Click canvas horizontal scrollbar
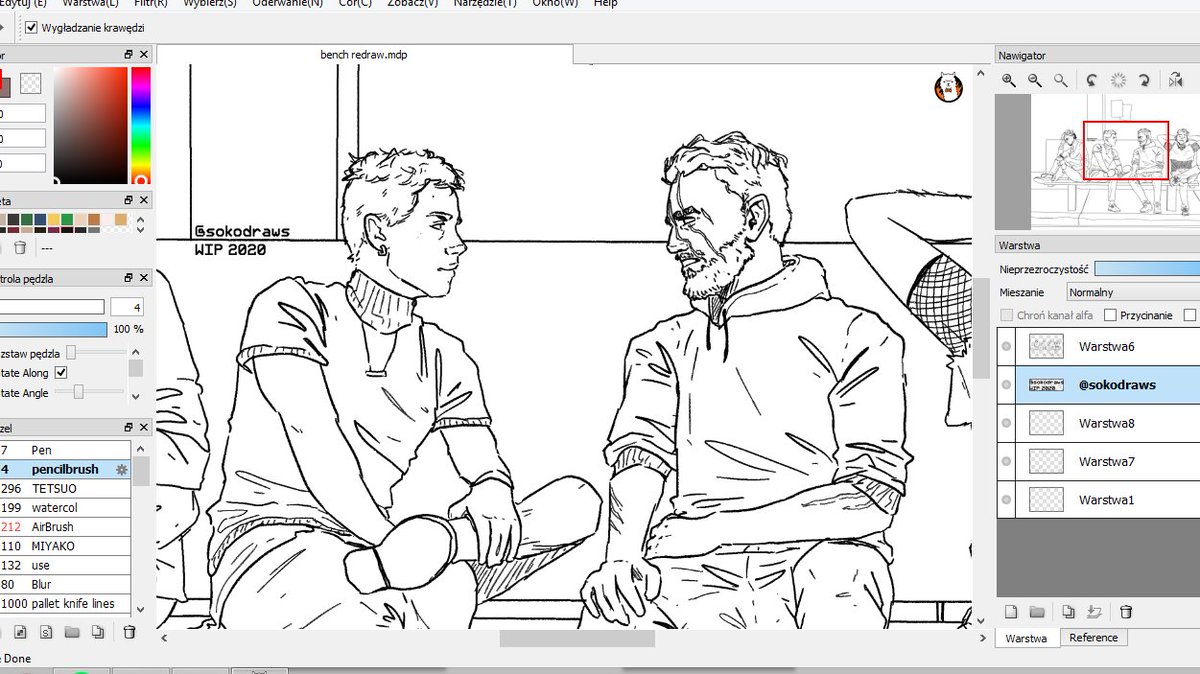This screenshot has height=674, width=1200. 577,638
